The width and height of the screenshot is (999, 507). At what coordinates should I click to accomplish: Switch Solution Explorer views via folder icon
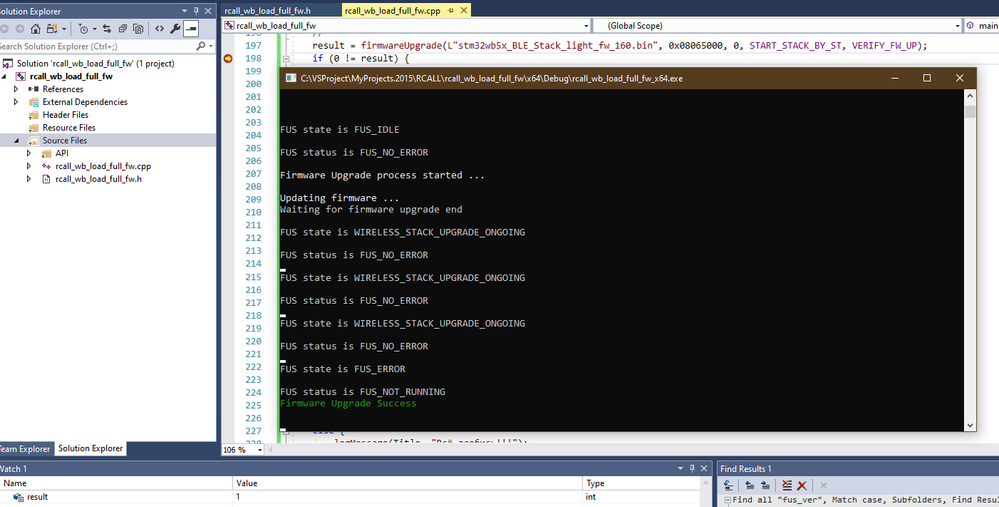52,29
